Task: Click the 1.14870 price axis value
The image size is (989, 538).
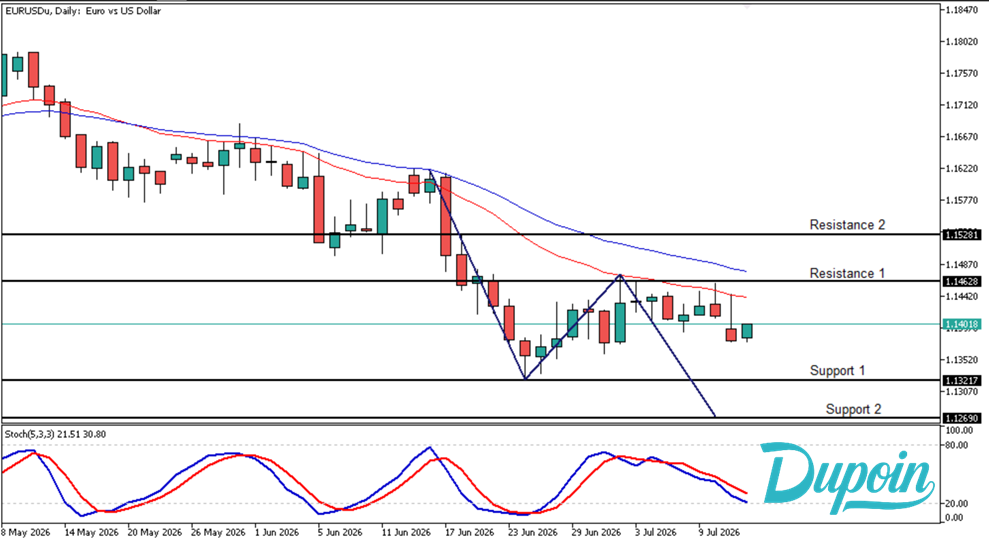Action: [961, 264]
